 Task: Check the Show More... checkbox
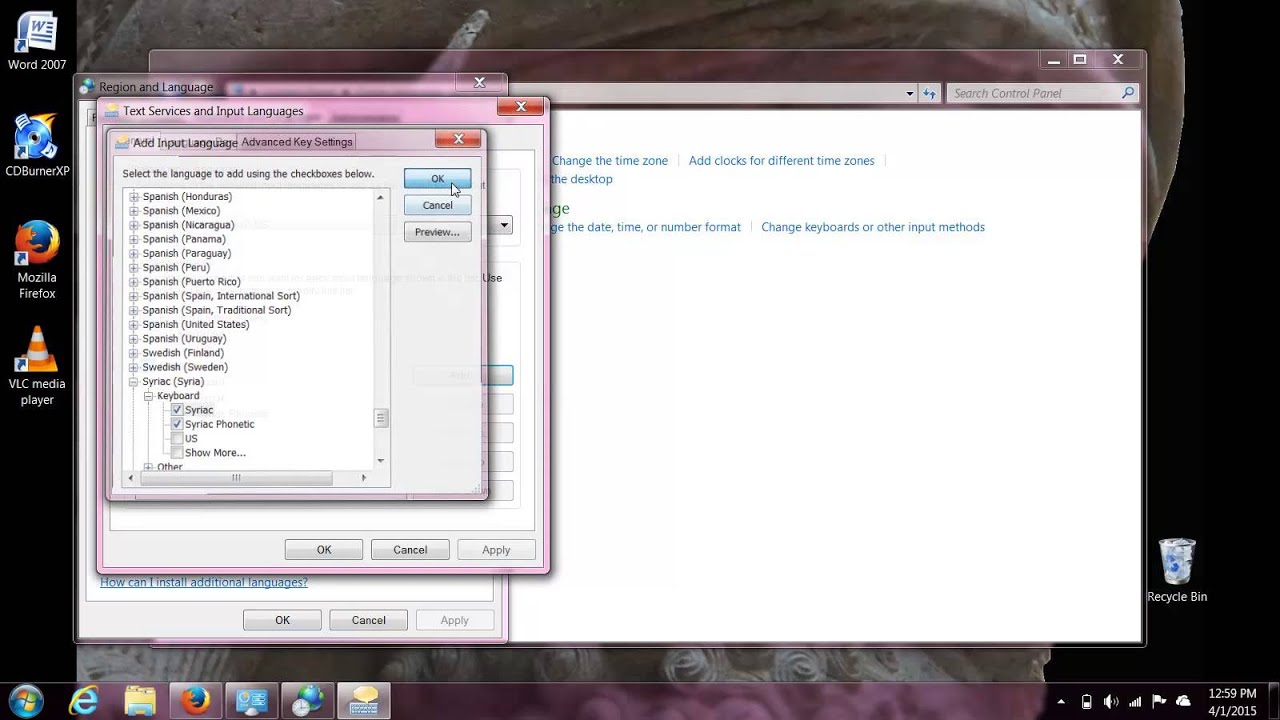(177, 452)
